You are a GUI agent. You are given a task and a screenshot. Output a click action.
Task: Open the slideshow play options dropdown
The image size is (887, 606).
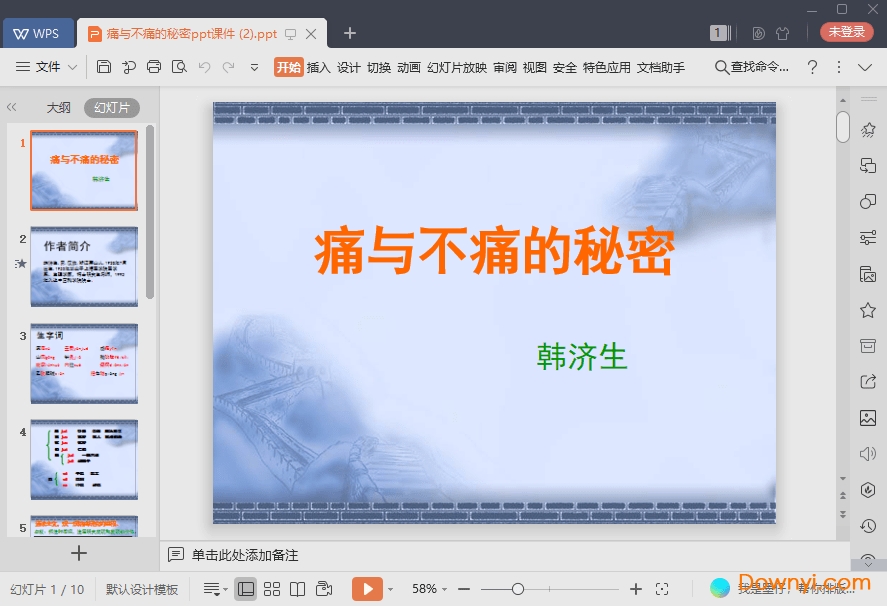(388, 588)
